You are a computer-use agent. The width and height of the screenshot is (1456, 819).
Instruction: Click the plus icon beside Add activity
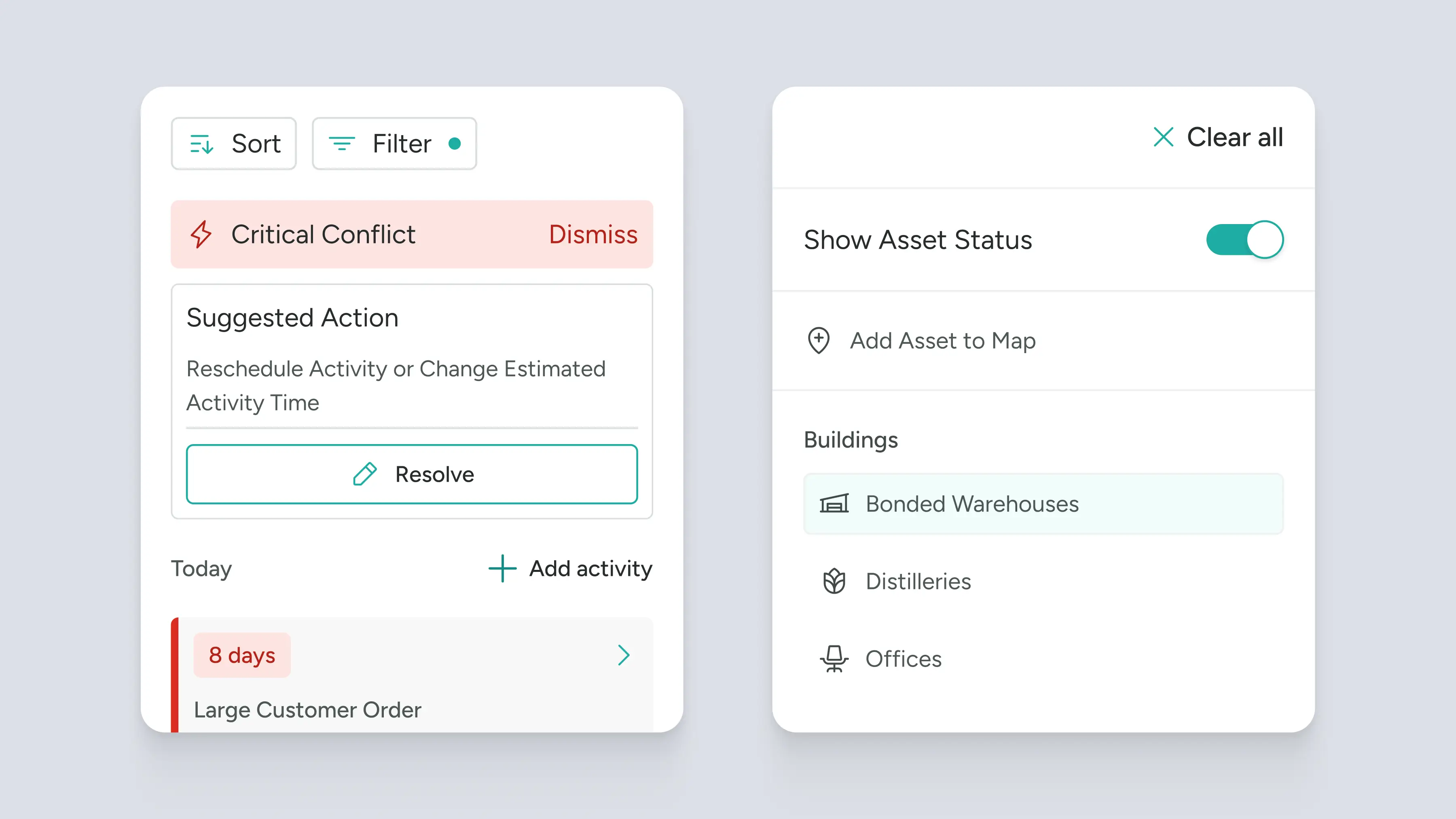[x=502, y=569]
